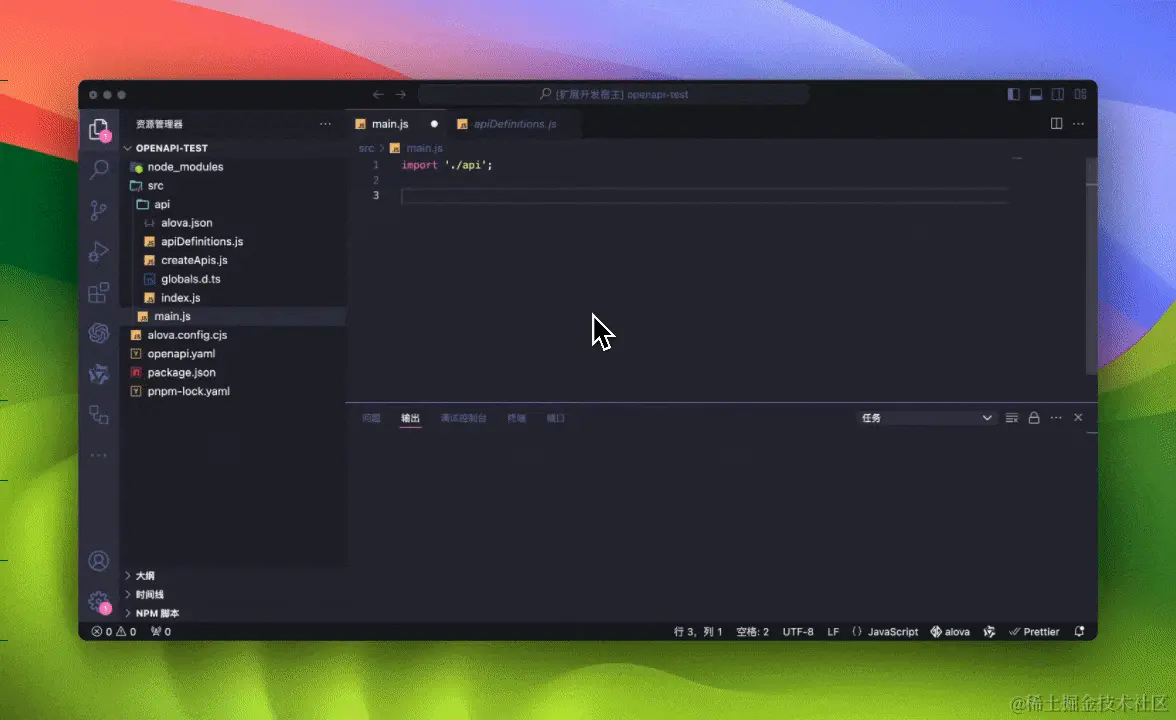Toggle secondary sidebar layout button
The image size is (1176, 720).
click(x=1058, y=94)
